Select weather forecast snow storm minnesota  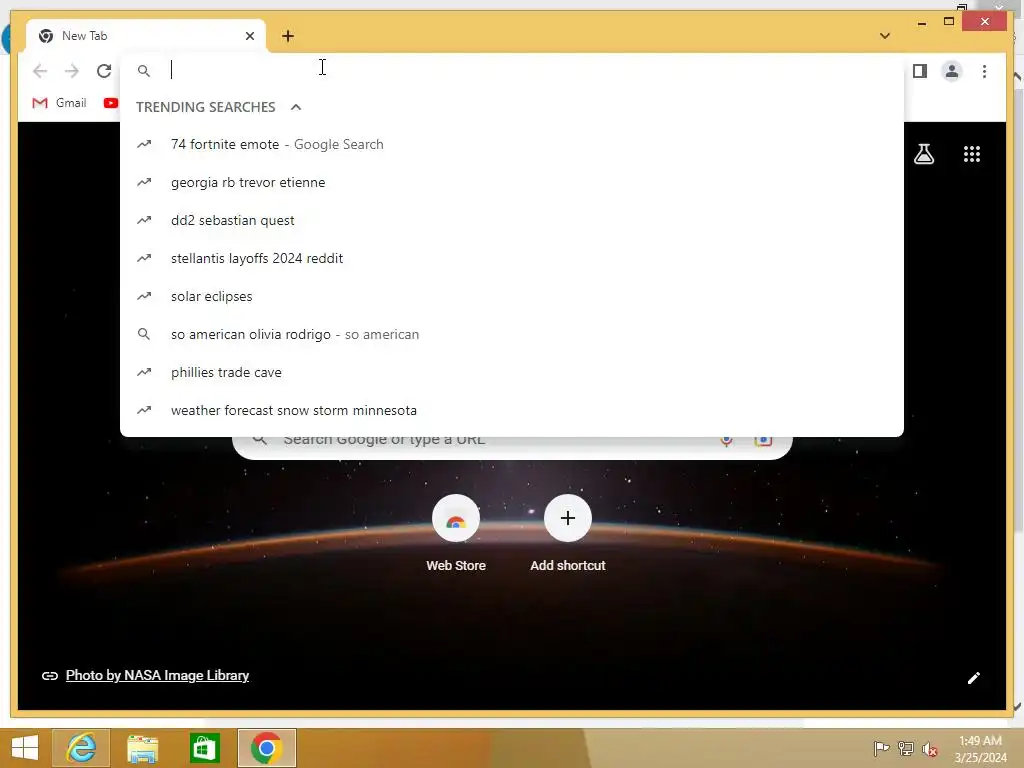[512, 410]
